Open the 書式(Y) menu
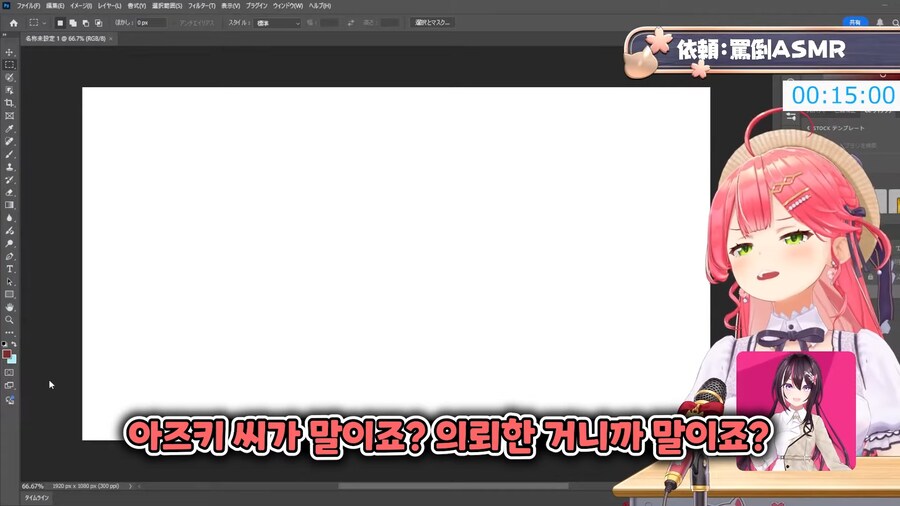 point(137,6)
